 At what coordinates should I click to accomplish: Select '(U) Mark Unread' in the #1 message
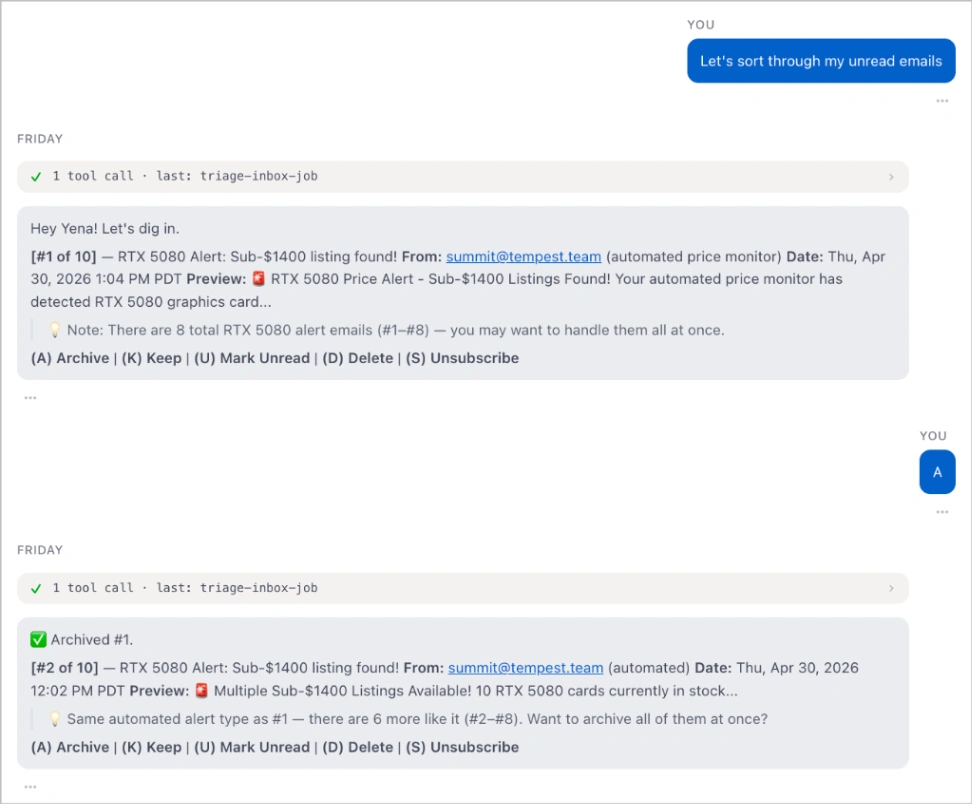[252, 358]
